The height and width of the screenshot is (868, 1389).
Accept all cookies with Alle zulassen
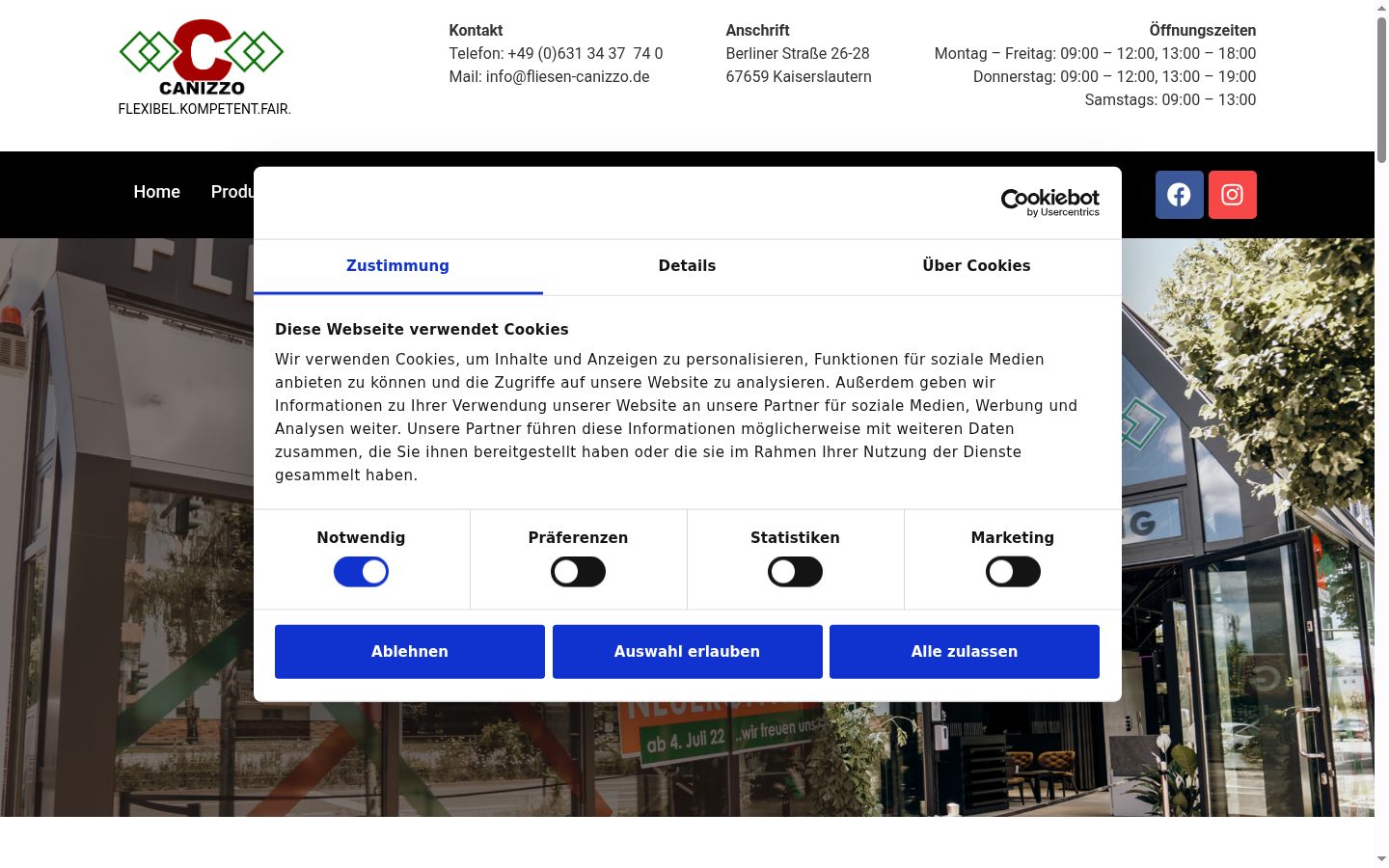pyautogui.click(x=965, y=652)
